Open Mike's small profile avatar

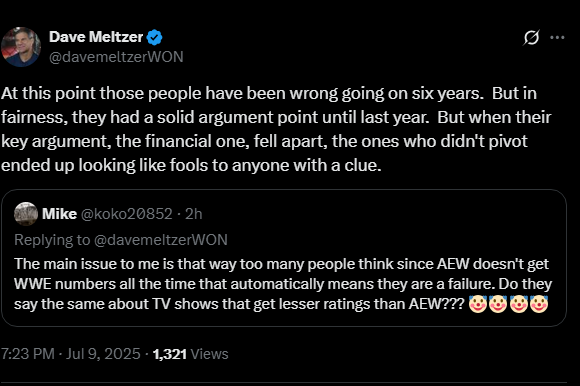coord(26,214)
